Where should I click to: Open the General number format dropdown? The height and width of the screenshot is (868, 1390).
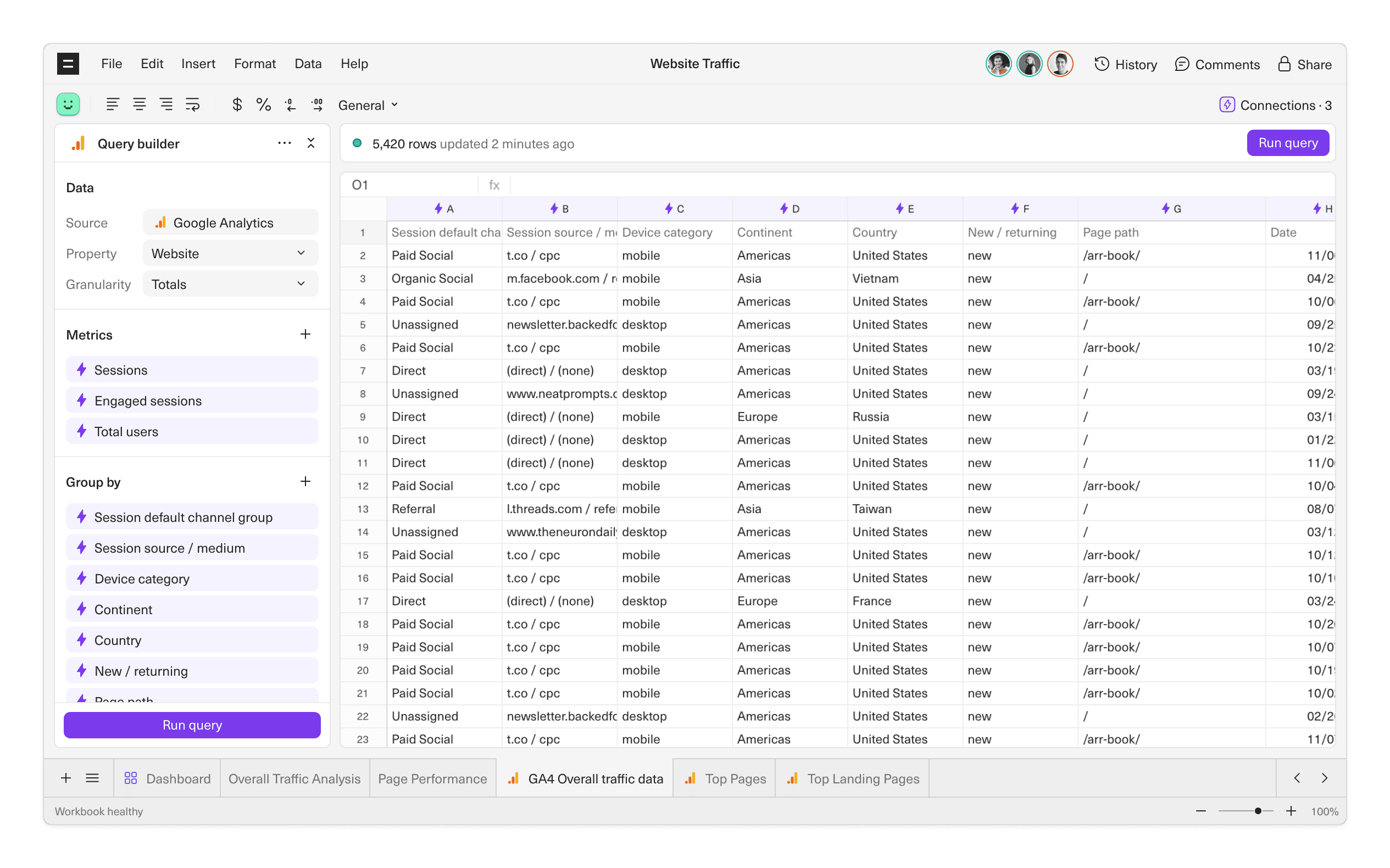(368, 105)
